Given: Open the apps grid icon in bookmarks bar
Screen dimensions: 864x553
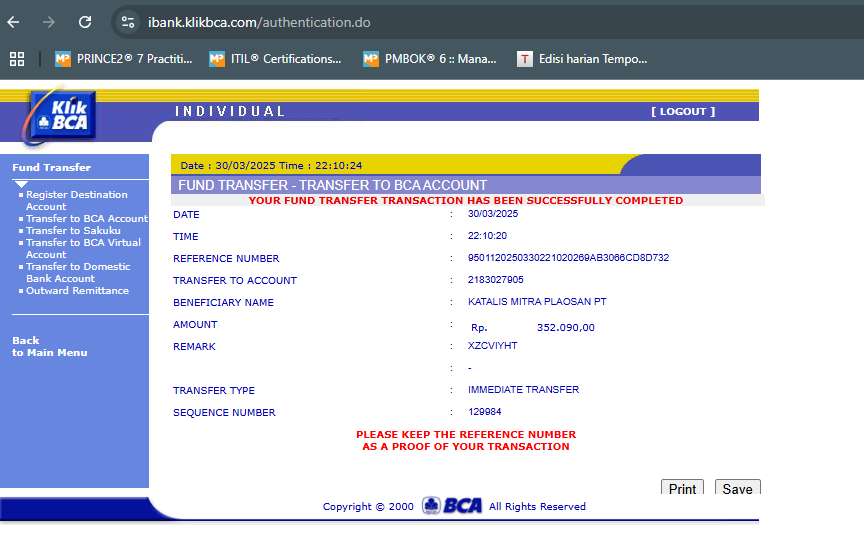Looking at the screenshot, I should (17, 59).
